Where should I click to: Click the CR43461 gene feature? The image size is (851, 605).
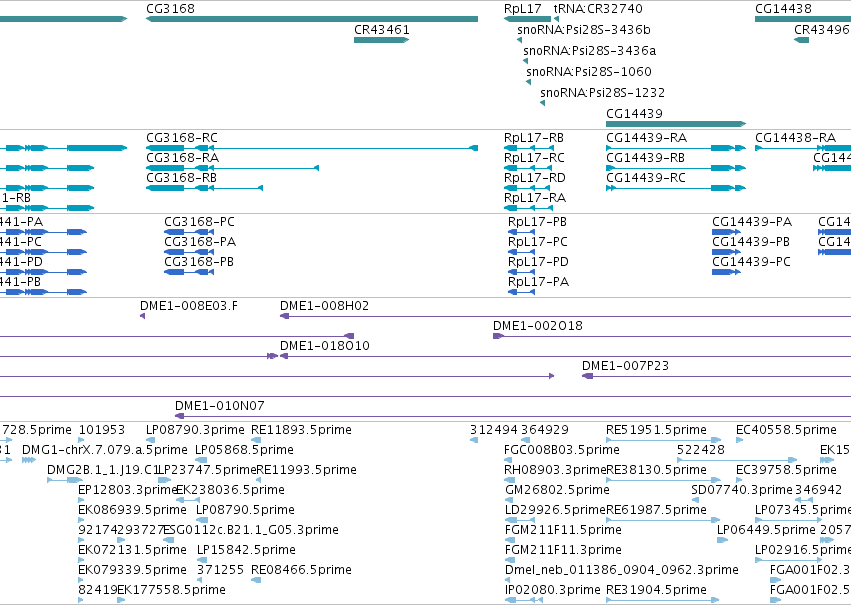pyautogui.click(x=382, y=40)
